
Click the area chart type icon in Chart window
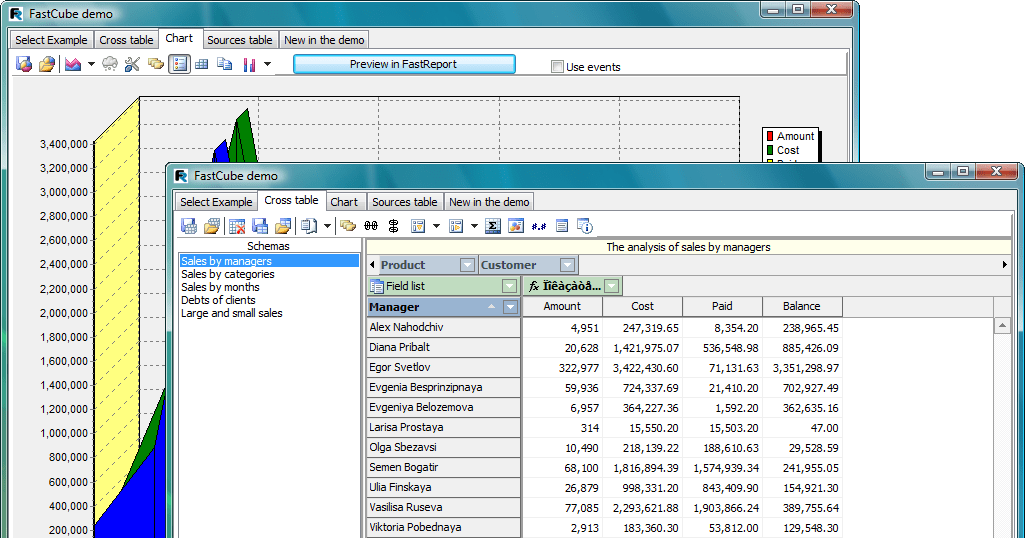73,64
